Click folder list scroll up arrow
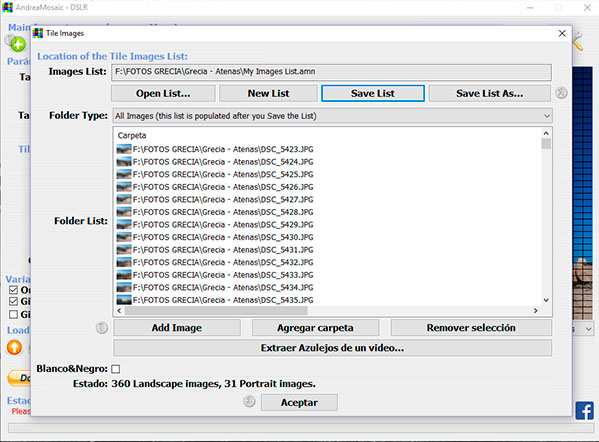The height and width of the screenshot is (442, 599). tap(546, 133)
